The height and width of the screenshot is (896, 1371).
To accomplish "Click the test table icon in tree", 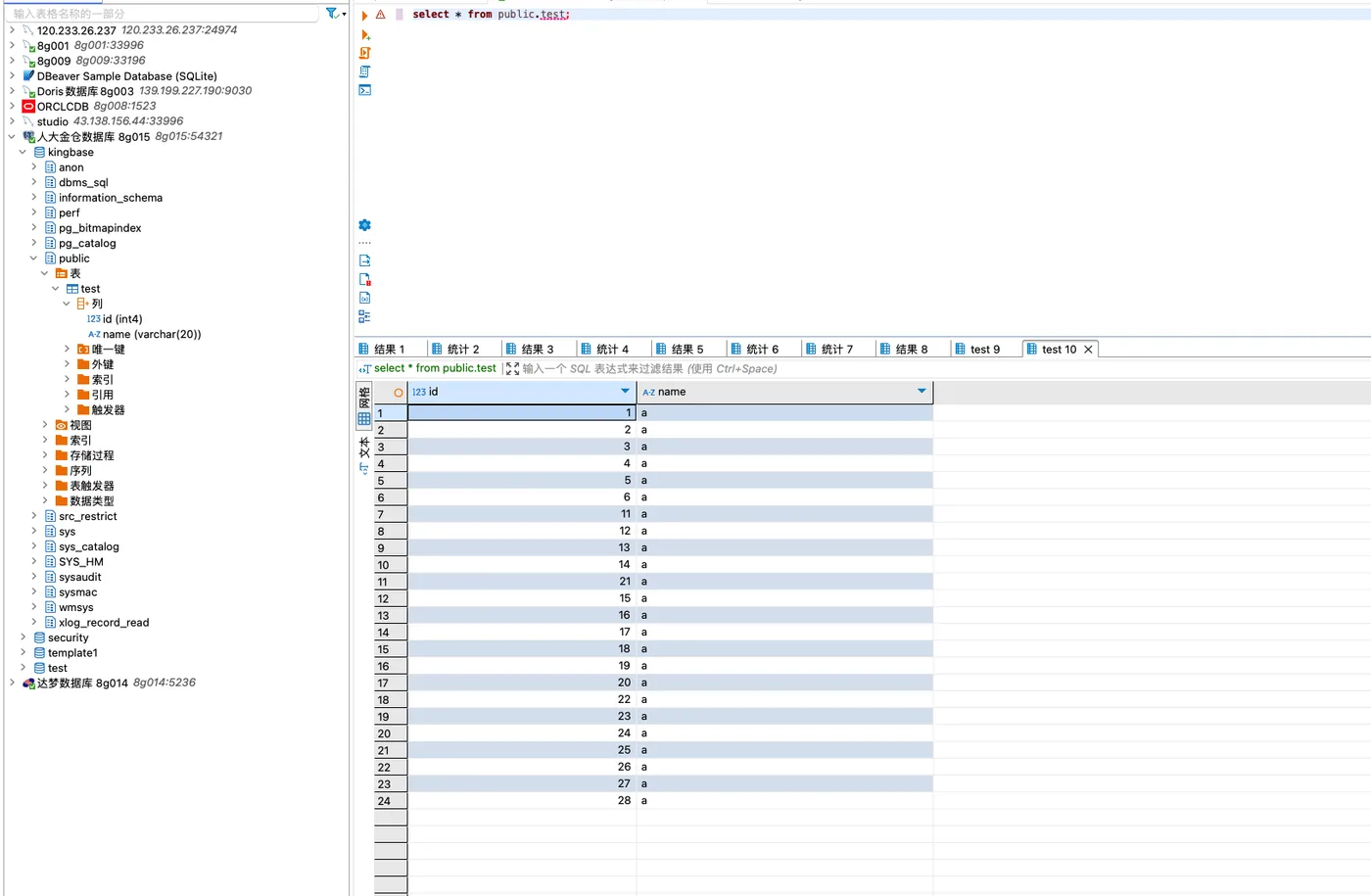I will coord(72,289).
